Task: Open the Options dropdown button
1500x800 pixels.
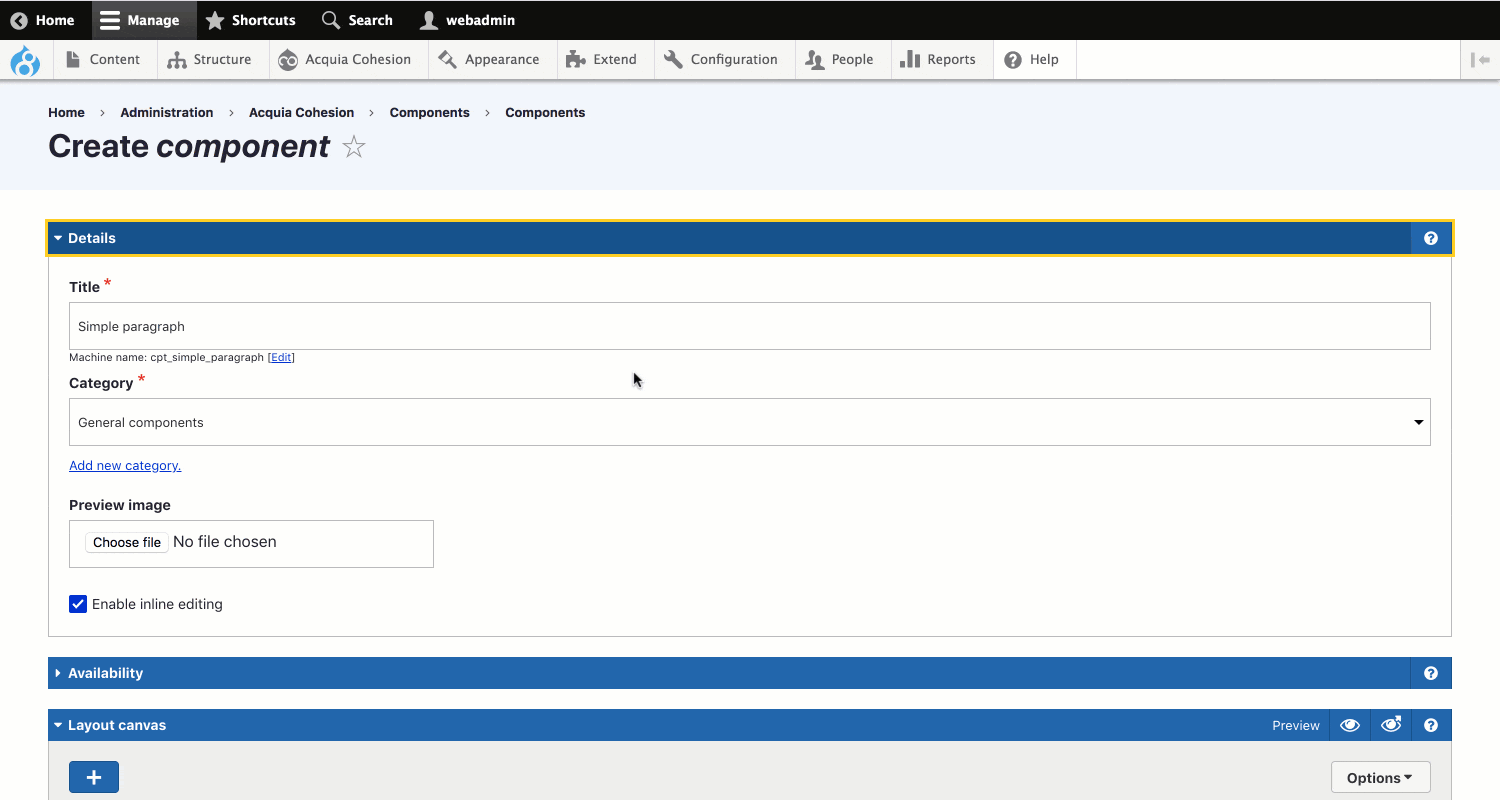Action: click(1380, 777)
